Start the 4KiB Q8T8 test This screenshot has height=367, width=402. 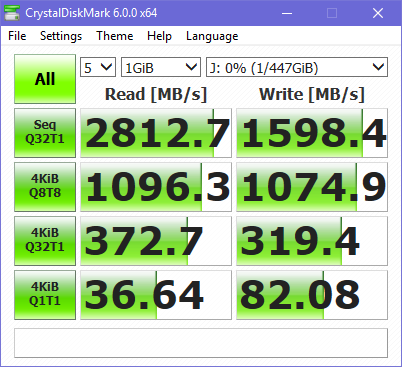pyautogui.click(x=45, y=187)
